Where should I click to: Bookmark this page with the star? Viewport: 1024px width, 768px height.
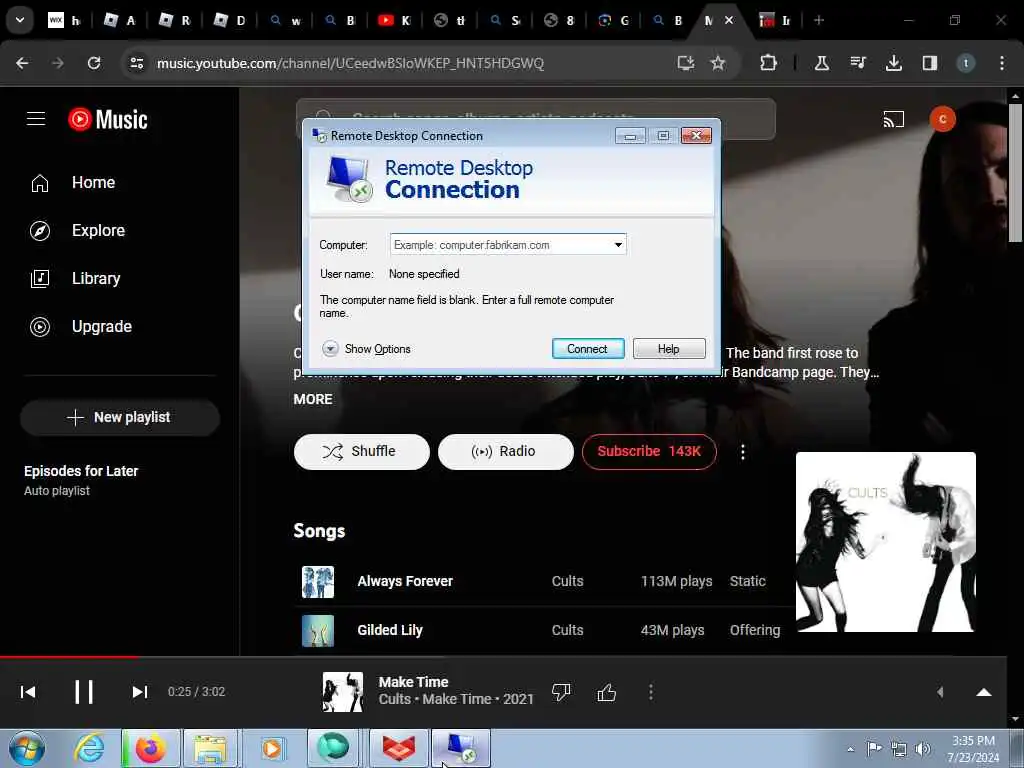(x=718, y=63)
